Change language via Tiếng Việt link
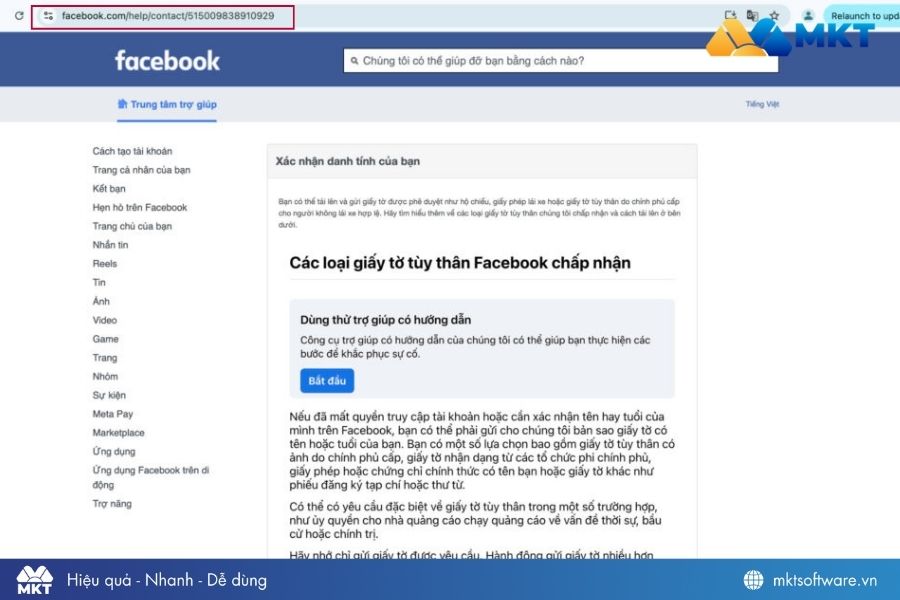Viewport: 900px width, 600px height. (x=762, y=104)
